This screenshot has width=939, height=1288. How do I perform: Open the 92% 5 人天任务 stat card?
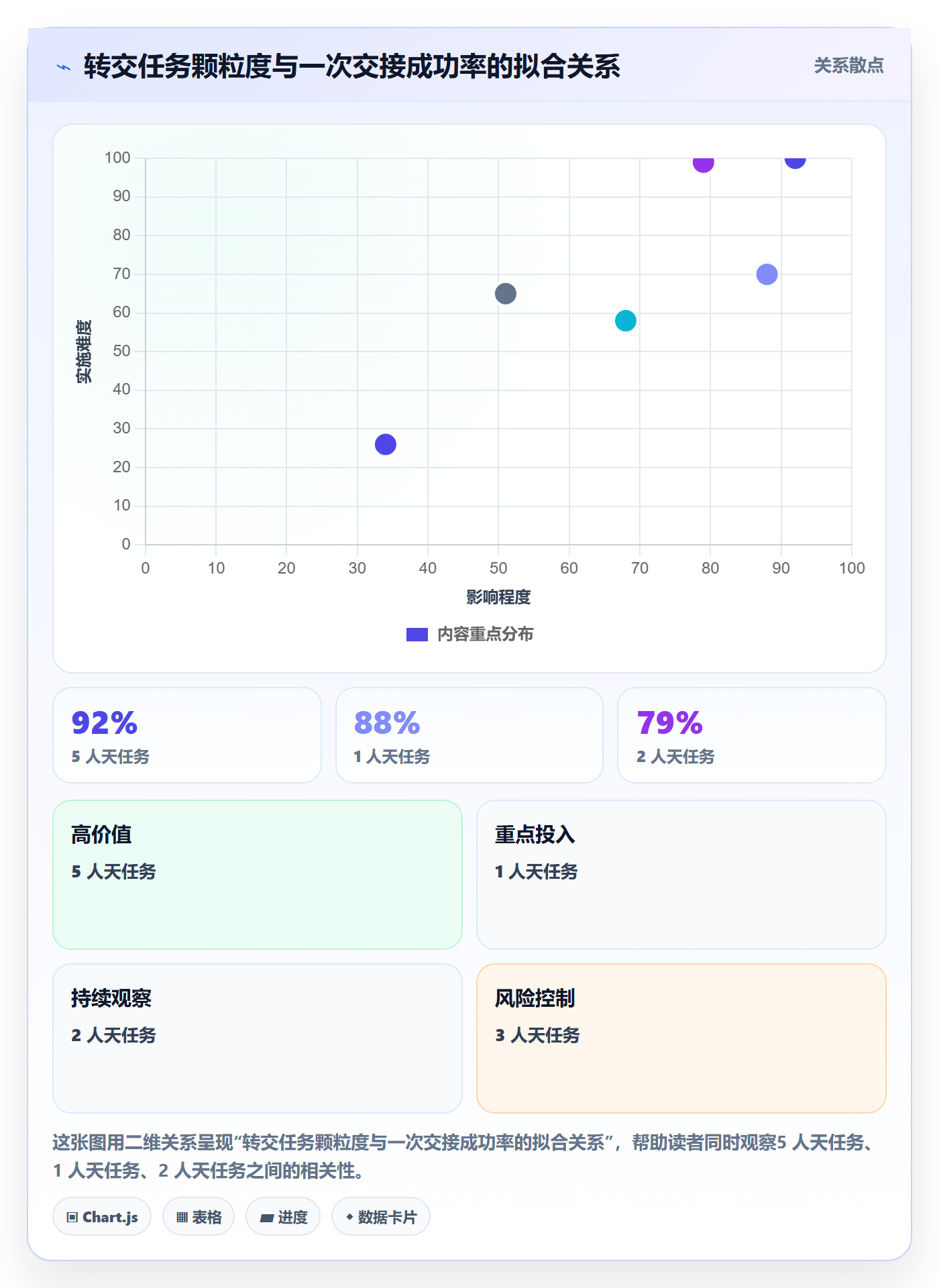tap(187, 735)
